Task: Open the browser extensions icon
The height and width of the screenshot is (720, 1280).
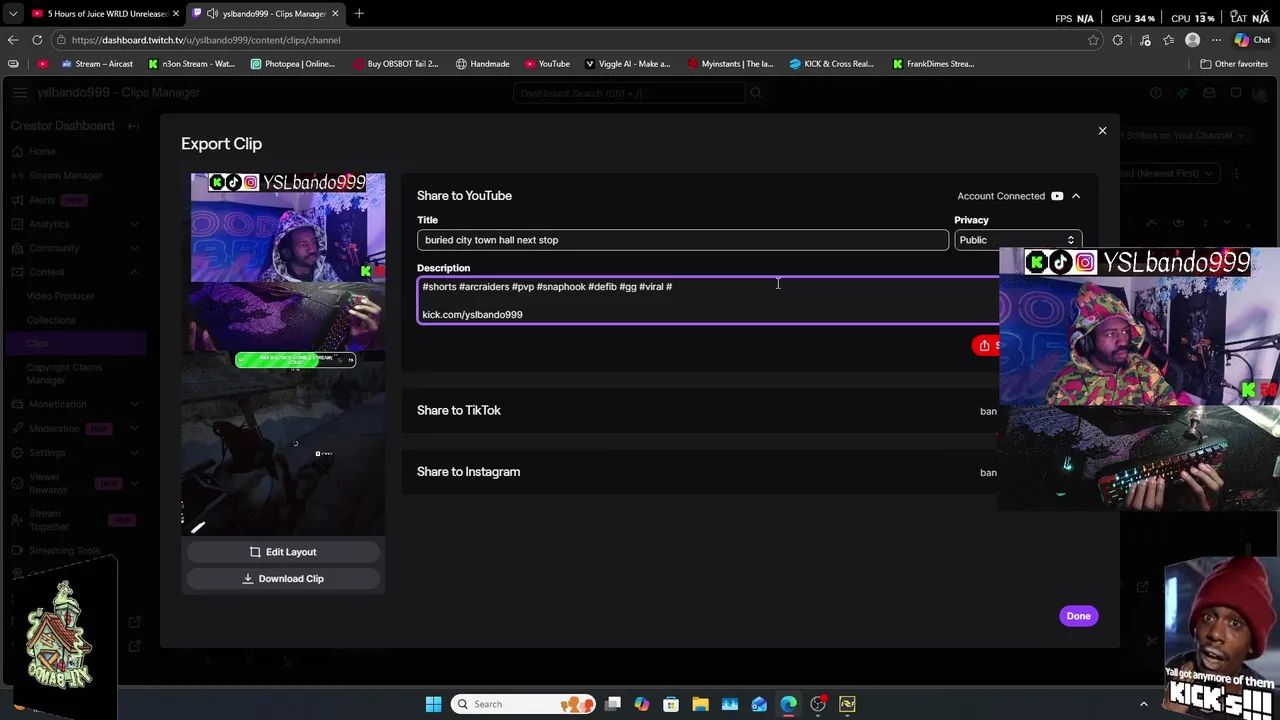Action: tap(1117, 40)
